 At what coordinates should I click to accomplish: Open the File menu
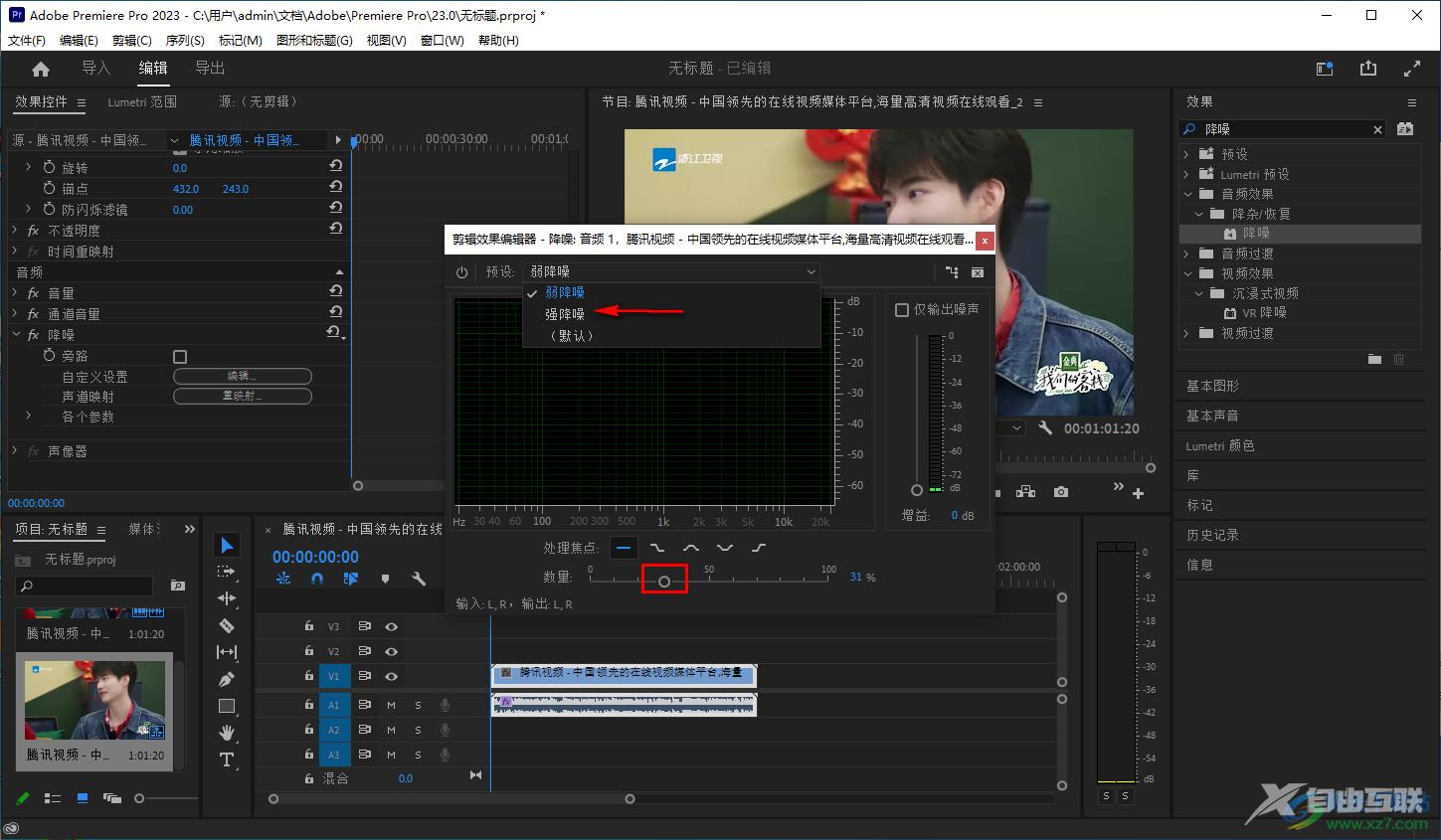coord(27,41)
